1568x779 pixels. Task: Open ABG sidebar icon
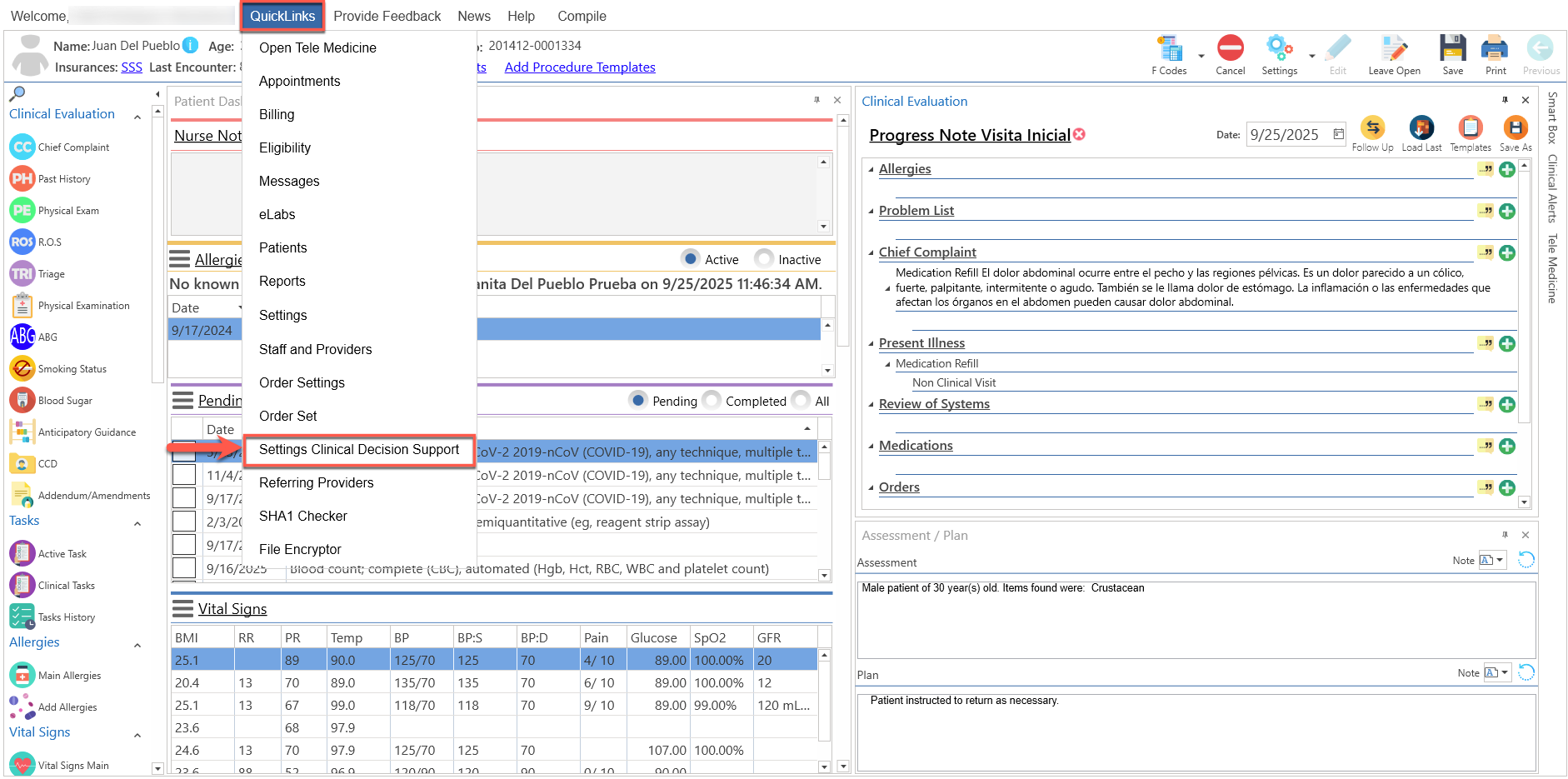(x=22, y=337)
